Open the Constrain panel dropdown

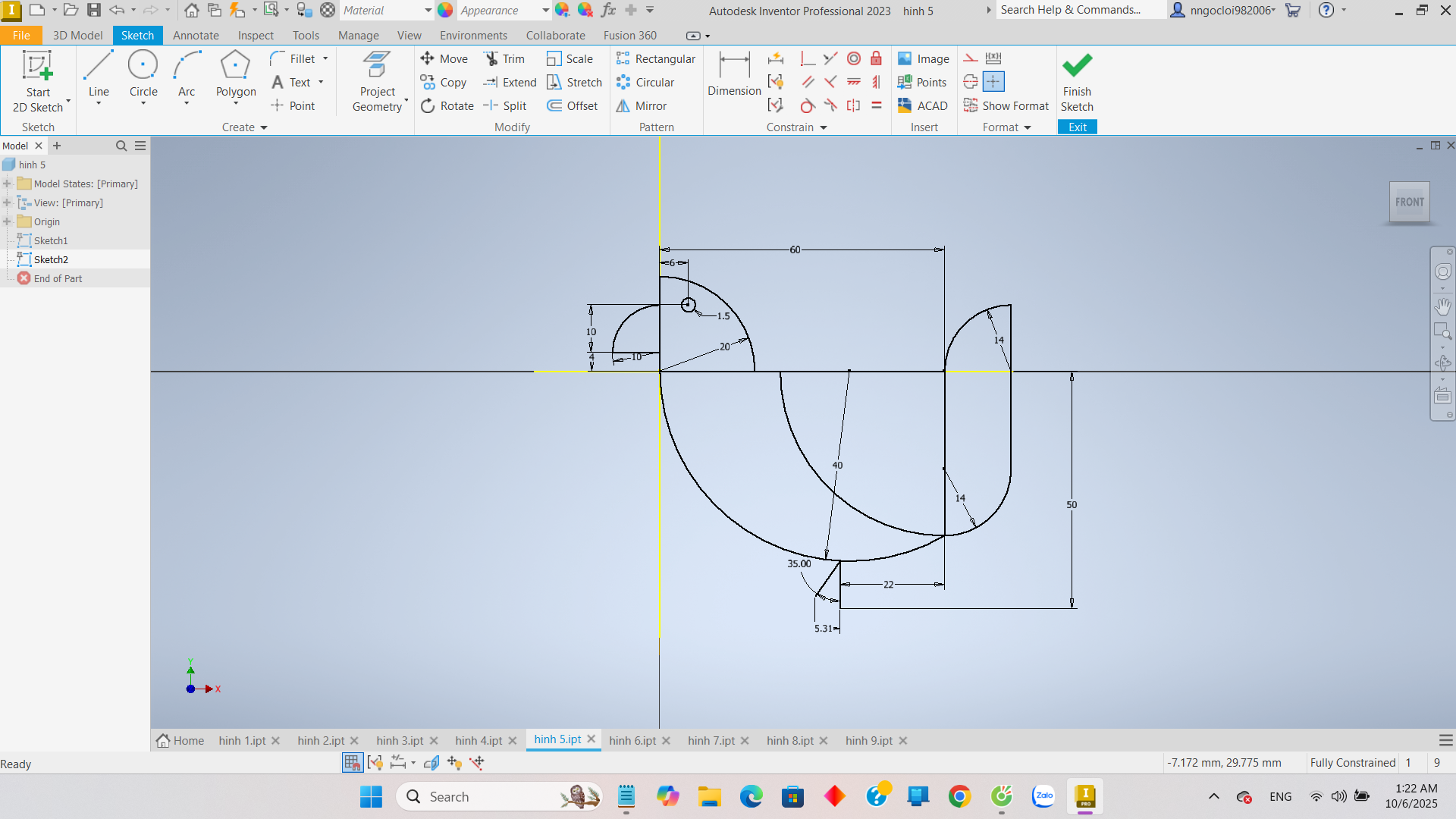[x=824, y=127]
